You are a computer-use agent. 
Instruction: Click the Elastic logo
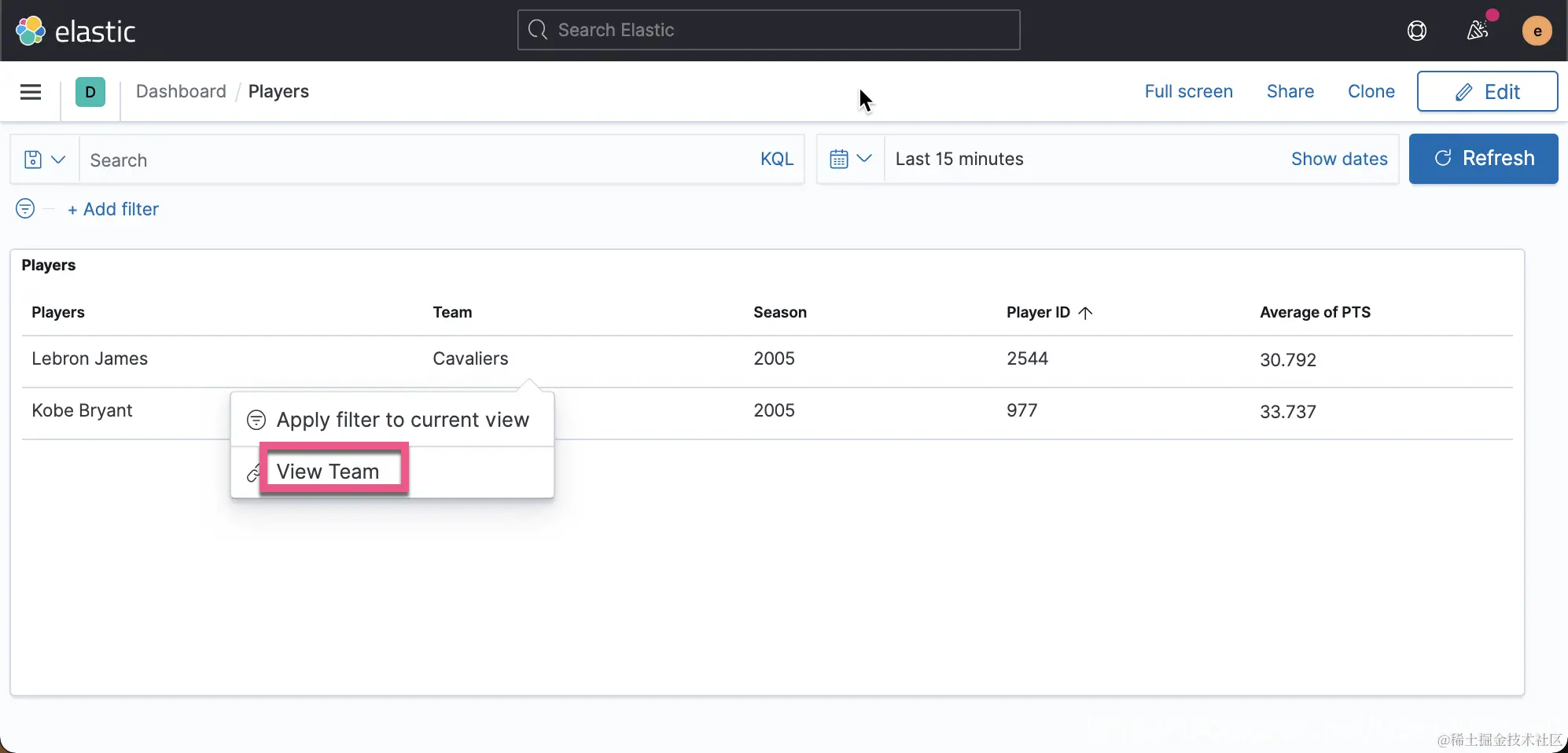point(75,31)
